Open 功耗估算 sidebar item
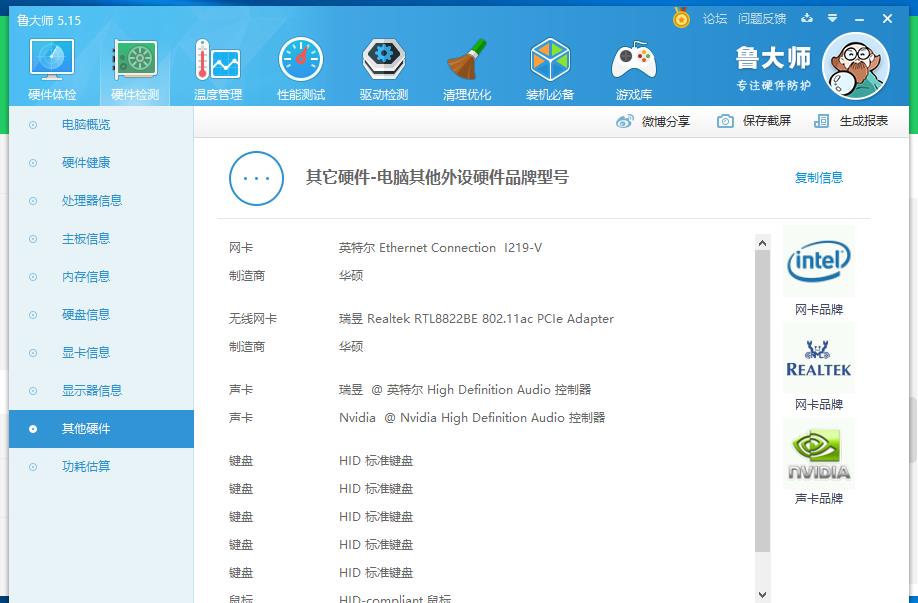 [x=86, y=467]
